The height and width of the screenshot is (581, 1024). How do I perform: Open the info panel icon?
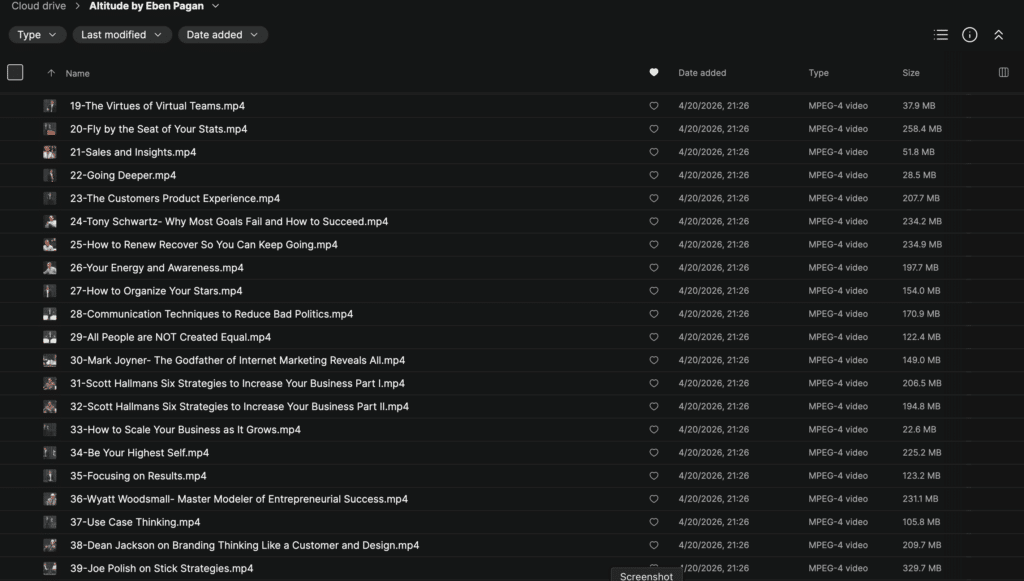click(969, 35)
